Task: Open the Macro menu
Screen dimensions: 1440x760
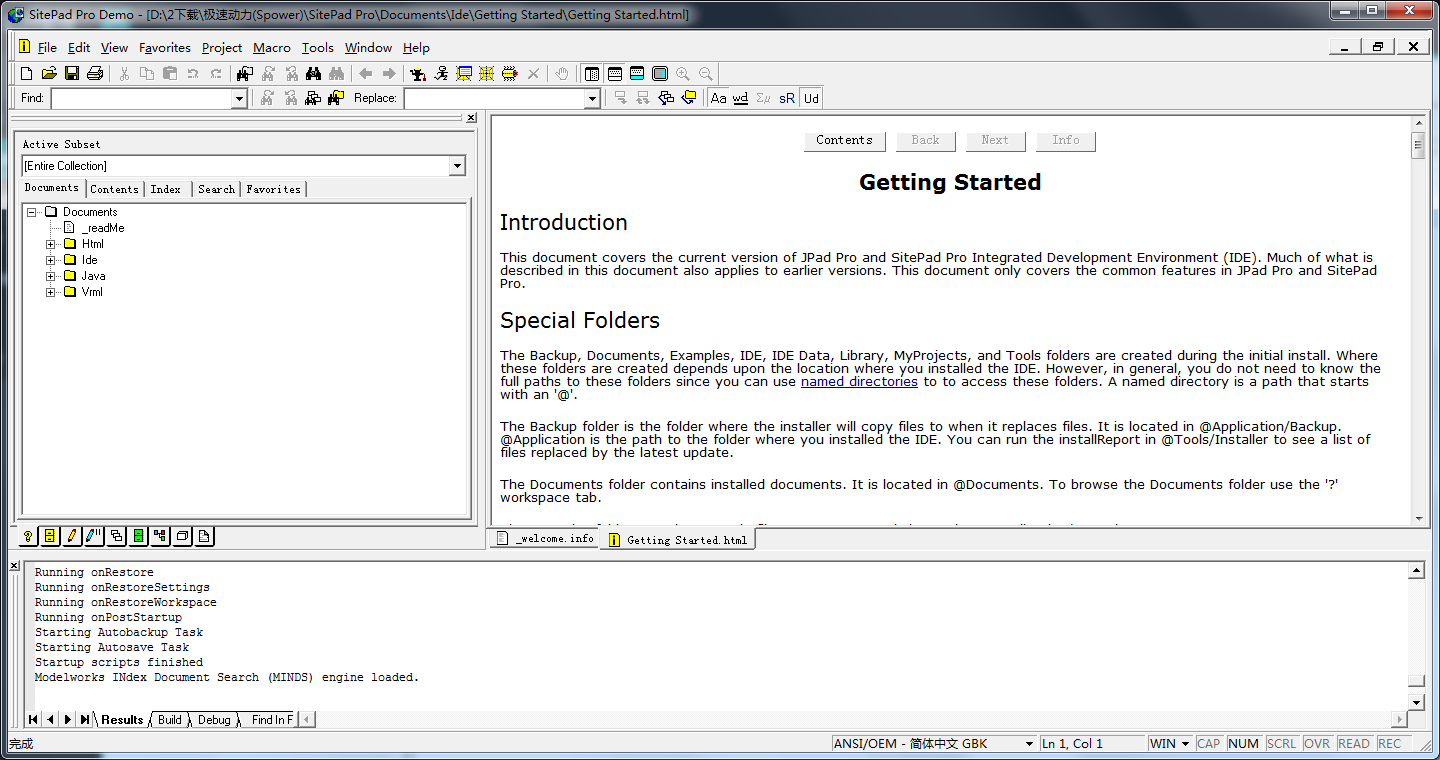Action: 272,47
